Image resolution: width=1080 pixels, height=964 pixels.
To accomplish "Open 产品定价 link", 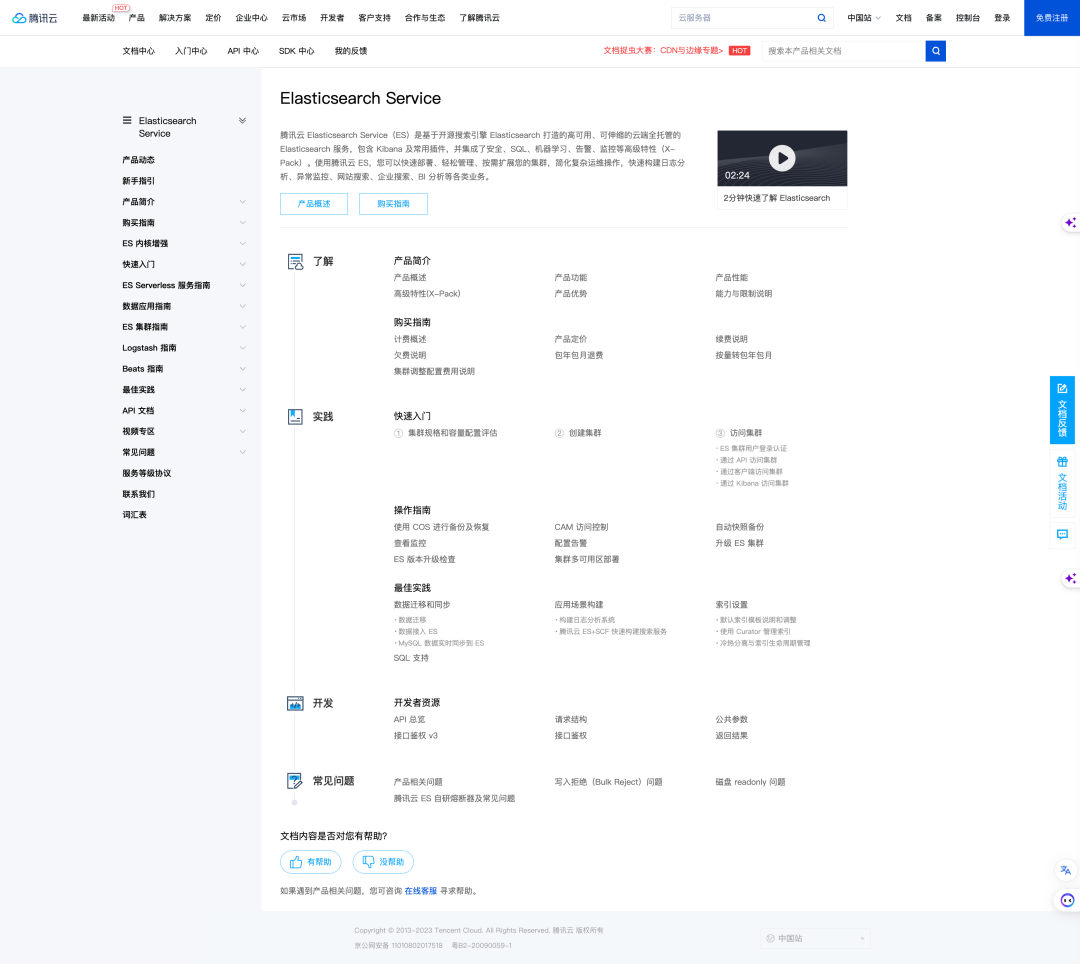I will (x=571, y=339).
